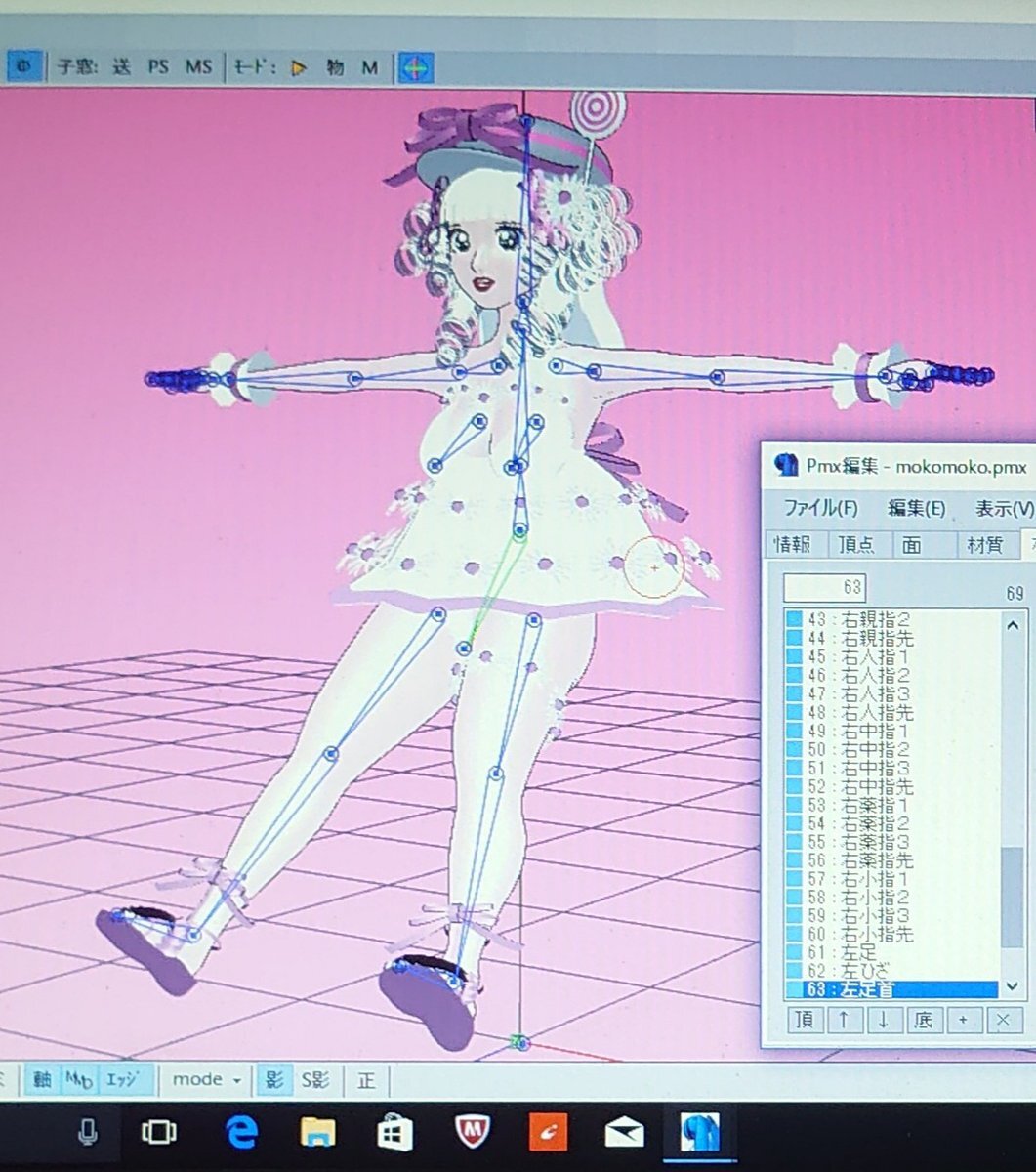The image size is (1036, 1172).
Task: Select bone 58 : 右小指2
Action: coord(892,898)
